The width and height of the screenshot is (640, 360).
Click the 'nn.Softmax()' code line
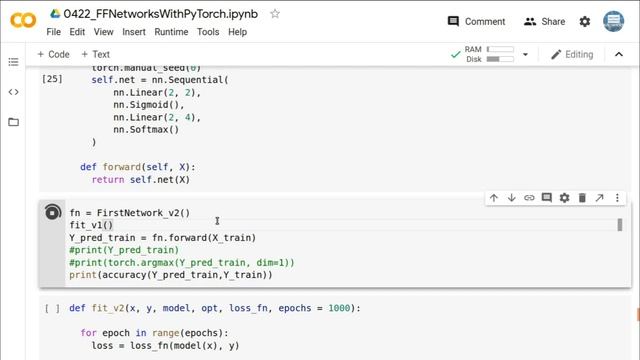pyautogui.click(x=146, y=129)
